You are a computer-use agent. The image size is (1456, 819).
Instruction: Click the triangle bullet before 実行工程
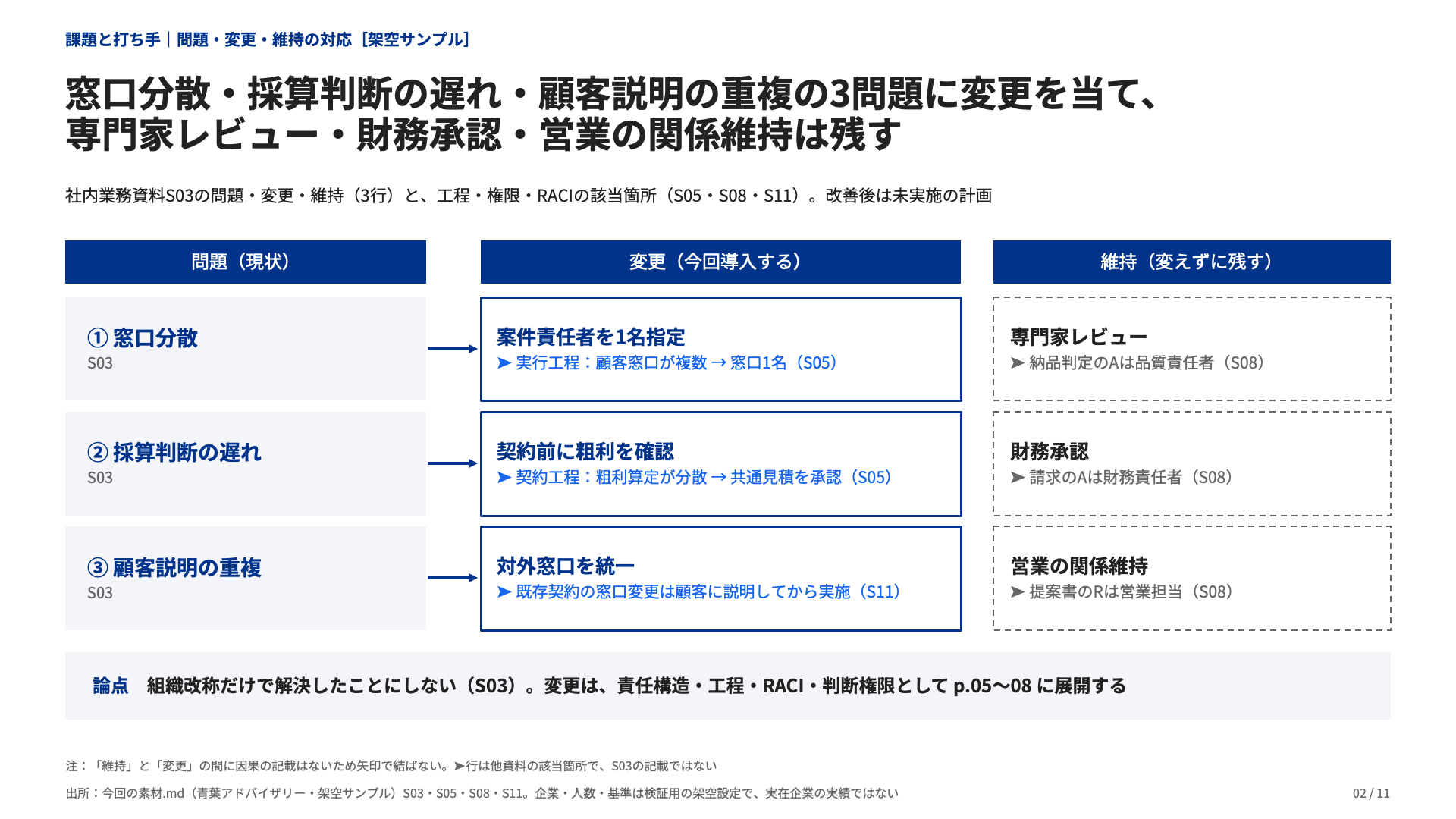(x=504, y=363)
